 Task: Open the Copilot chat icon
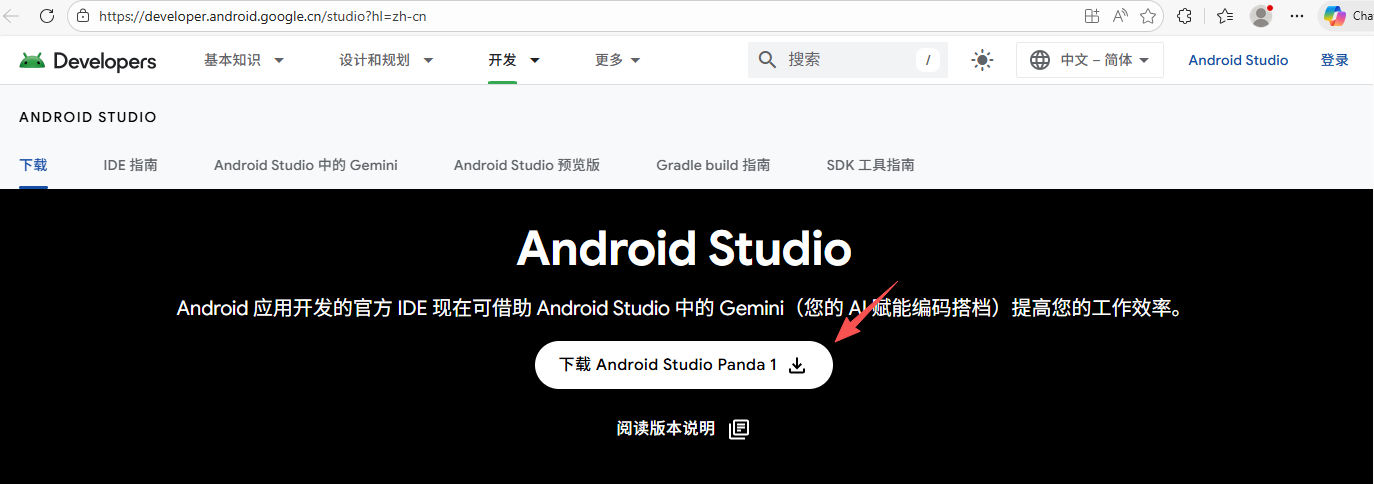coord(1334,16)
